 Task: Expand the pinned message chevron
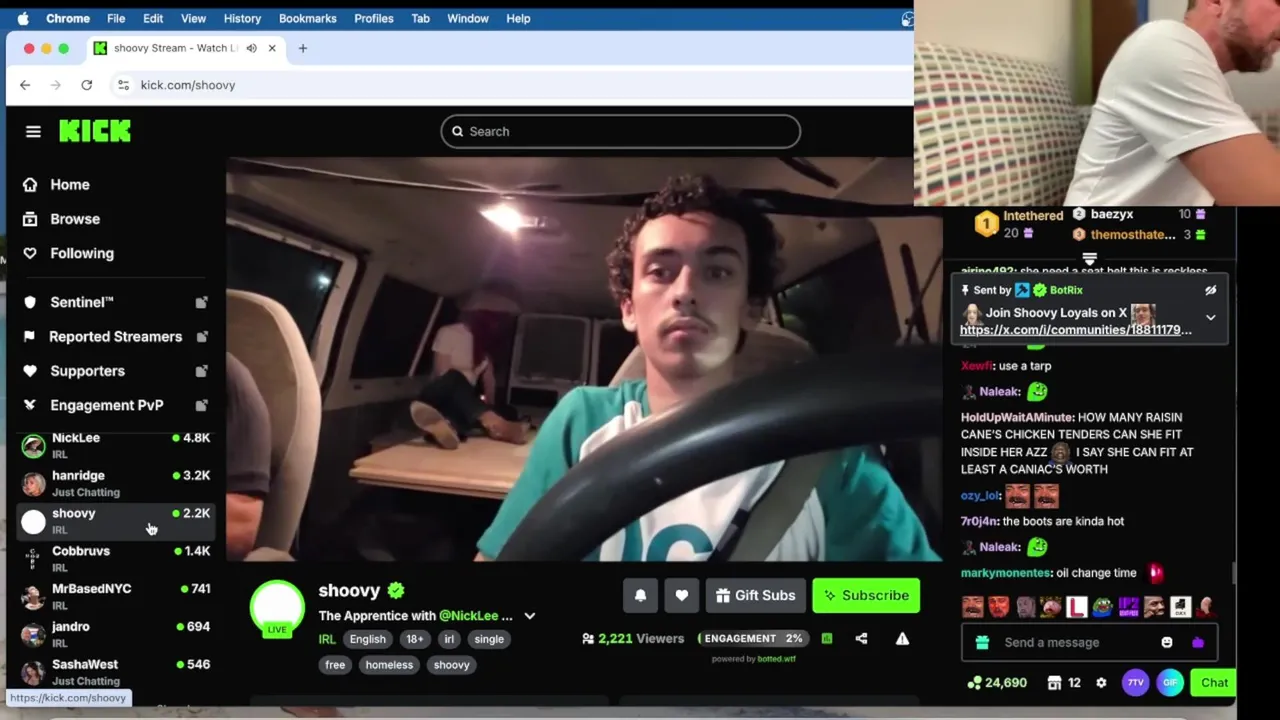[x=1210, y=318]
